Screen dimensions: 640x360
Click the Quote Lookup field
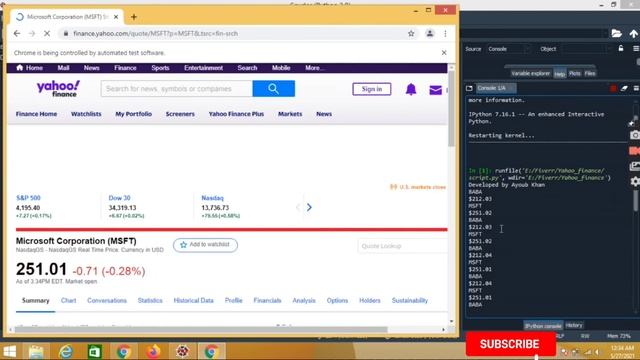402,246
